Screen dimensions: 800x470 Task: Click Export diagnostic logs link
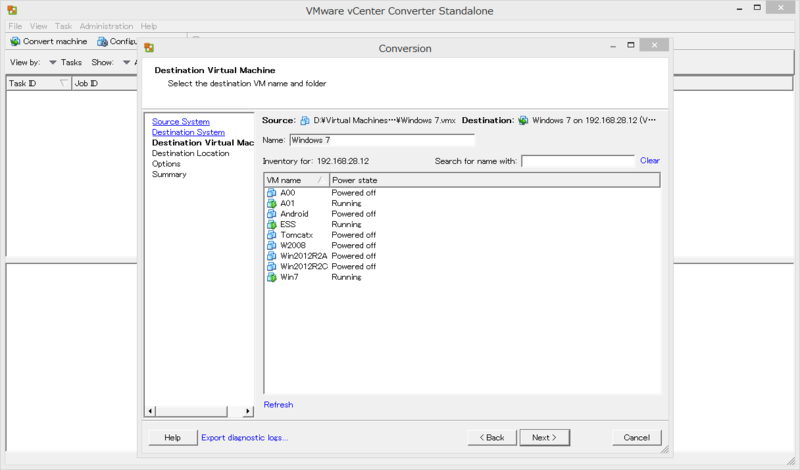[x=244, y=437]
